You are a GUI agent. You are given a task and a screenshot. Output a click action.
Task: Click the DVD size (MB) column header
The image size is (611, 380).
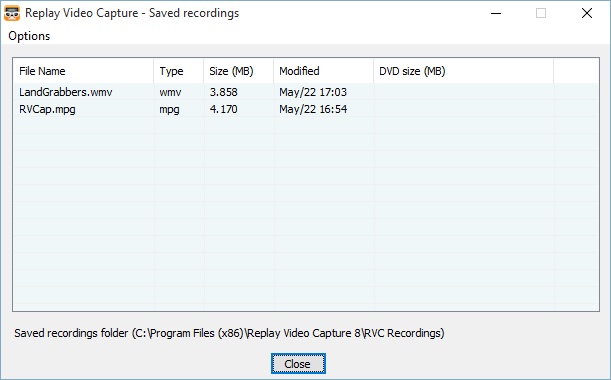point(463,71)
